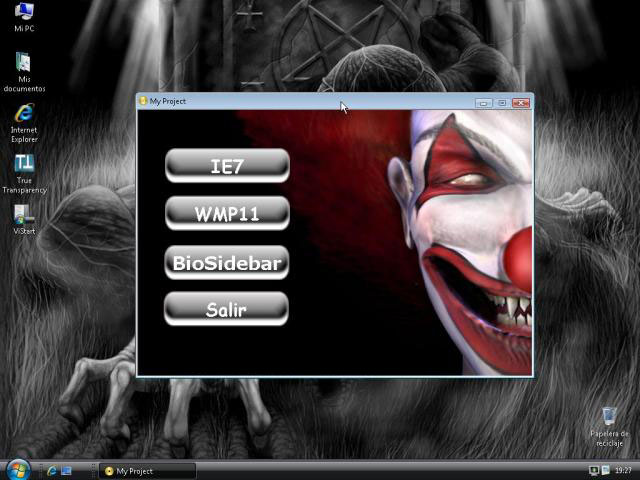The image size is (640, 480).
Task: Minimize the My Project window
Action: pos(484,103)
